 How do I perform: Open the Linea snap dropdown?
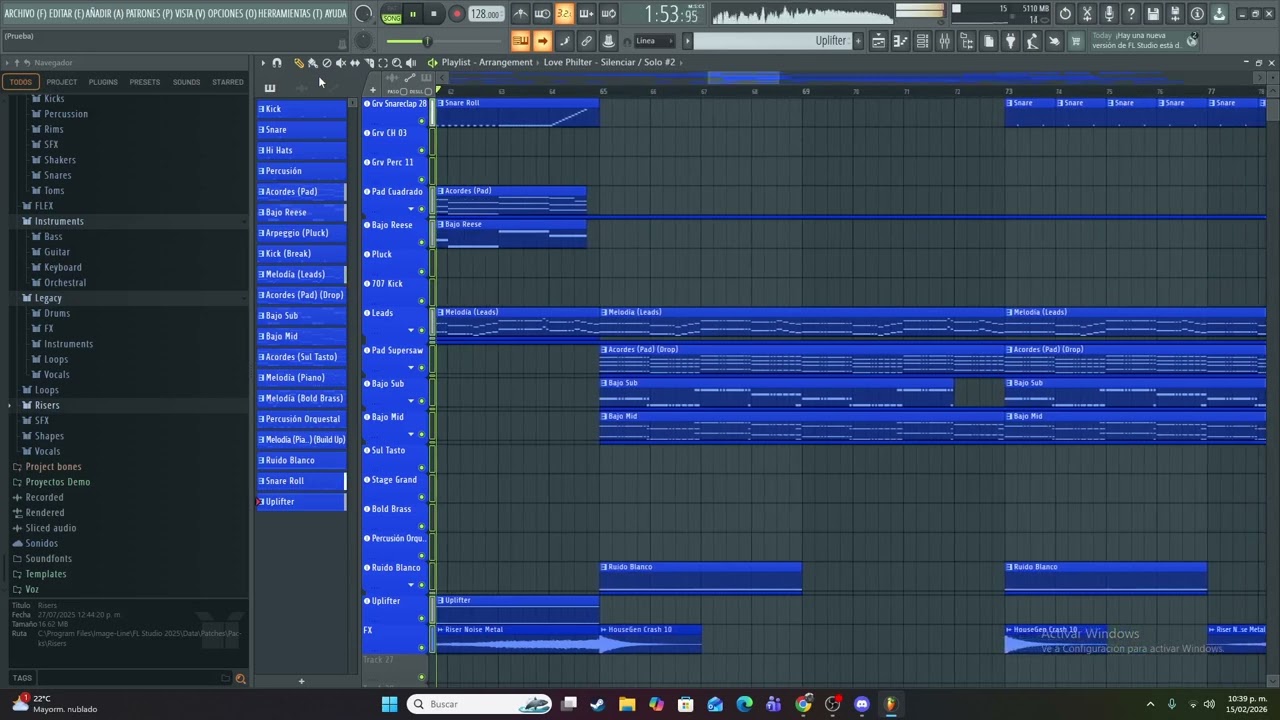(x=655, y=41)
